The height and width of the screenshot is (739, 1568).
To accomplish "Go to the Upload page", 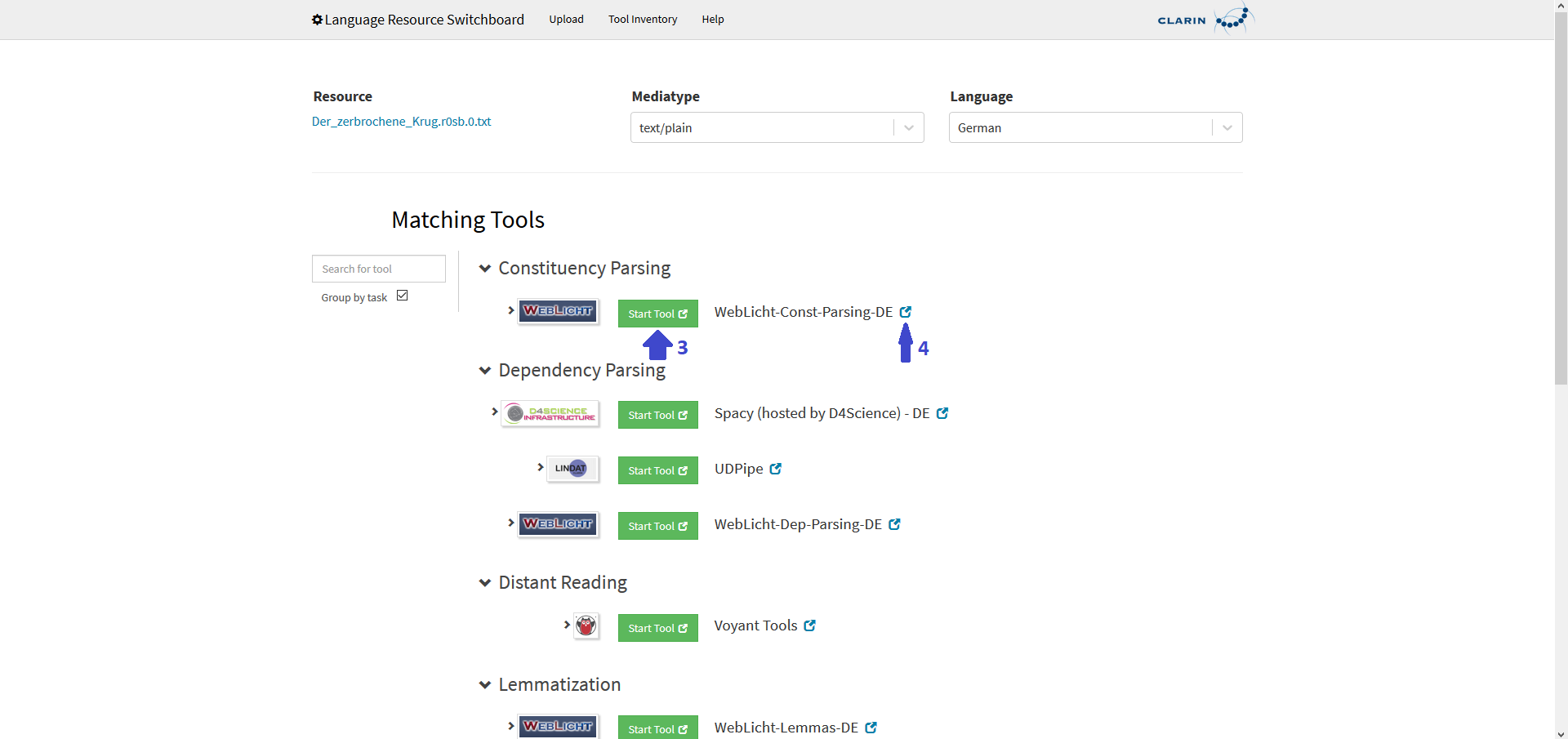I will coord(566,20).
